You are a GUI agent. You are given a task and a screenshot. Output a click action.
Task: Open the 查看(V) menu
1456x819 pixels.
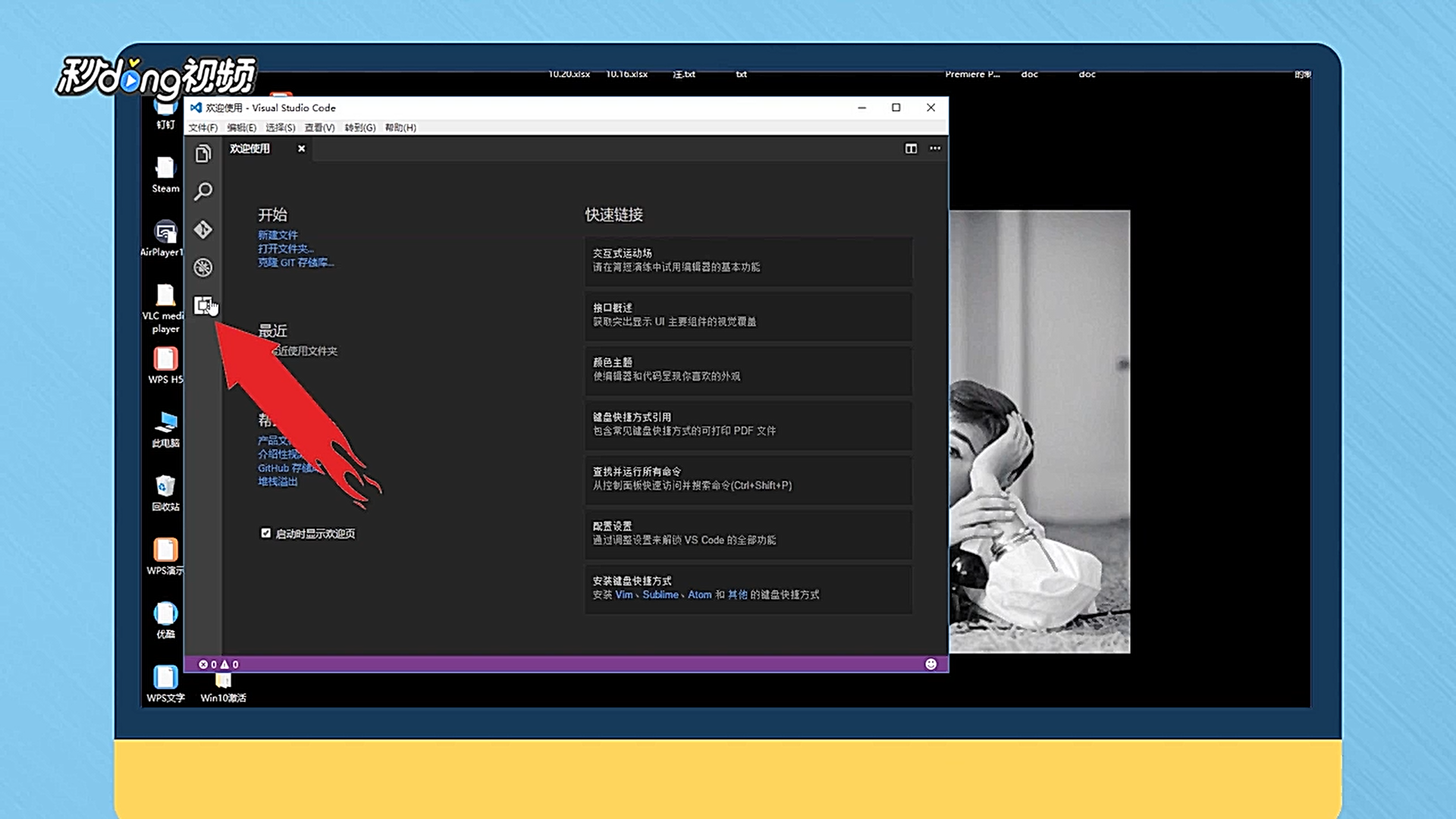pos(320,127)
